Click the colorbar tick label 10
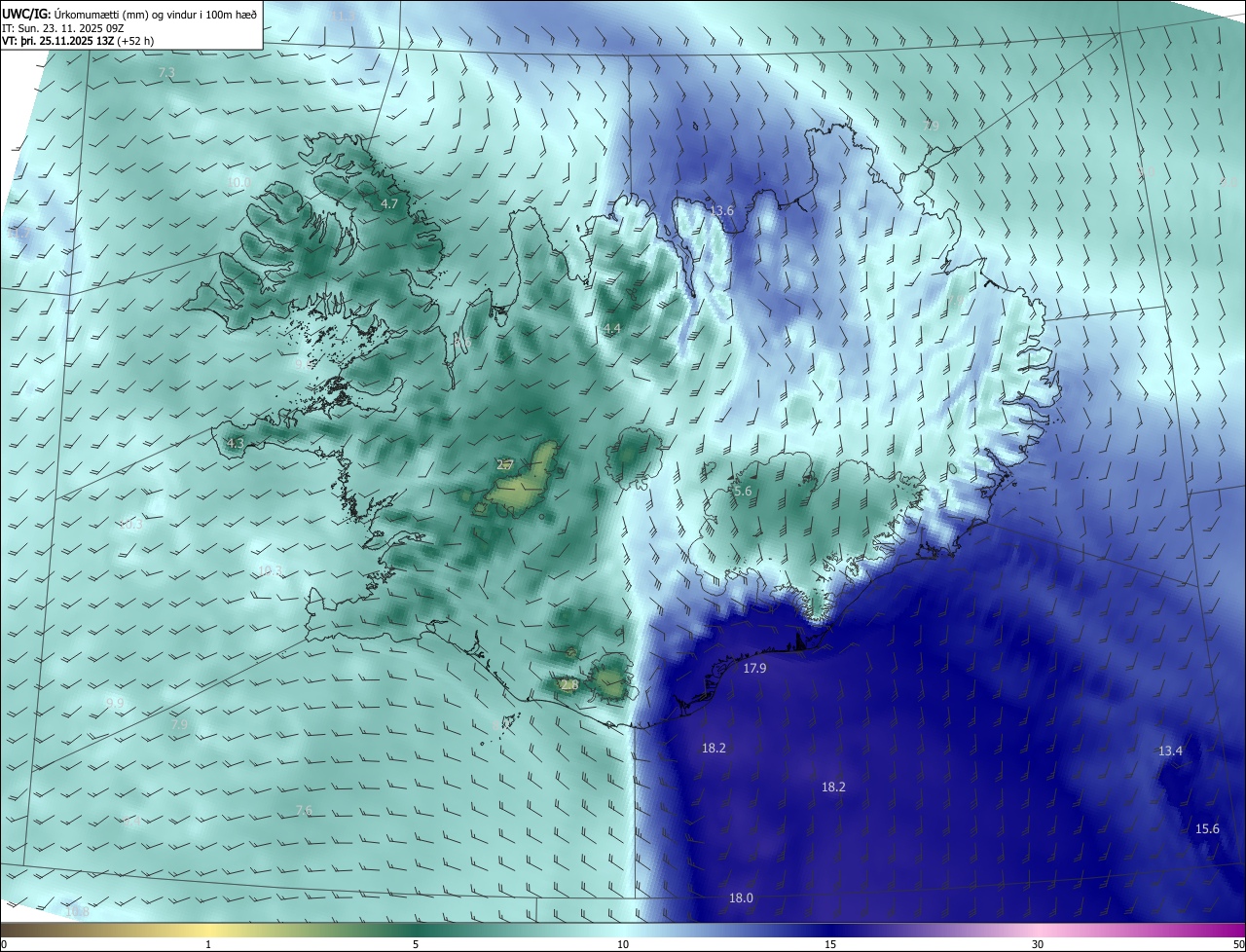Viewport: 1246px width, 952px height. tap(623, 944)
